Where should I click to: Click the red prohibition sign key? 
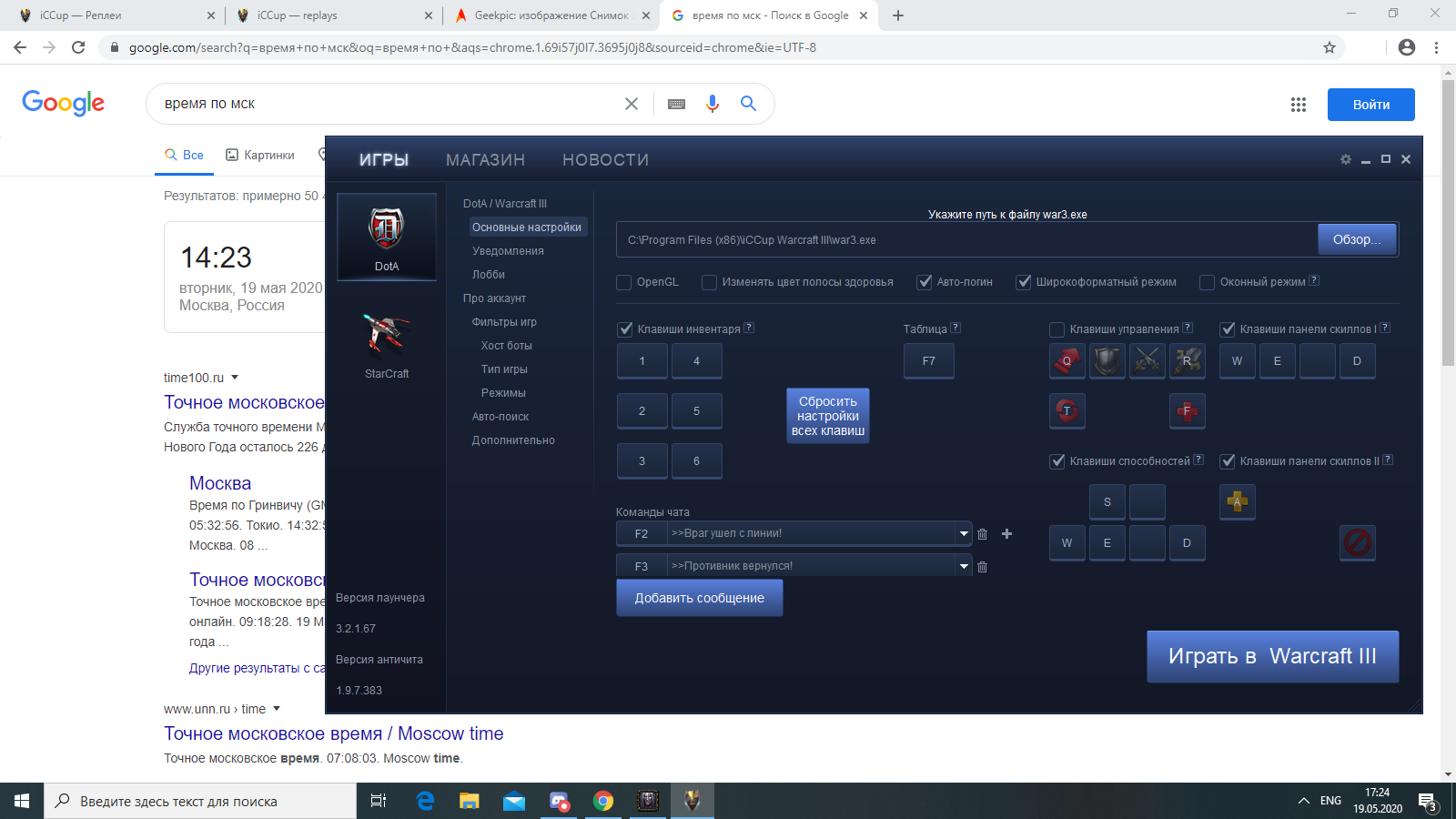[x=1357, y=543]
